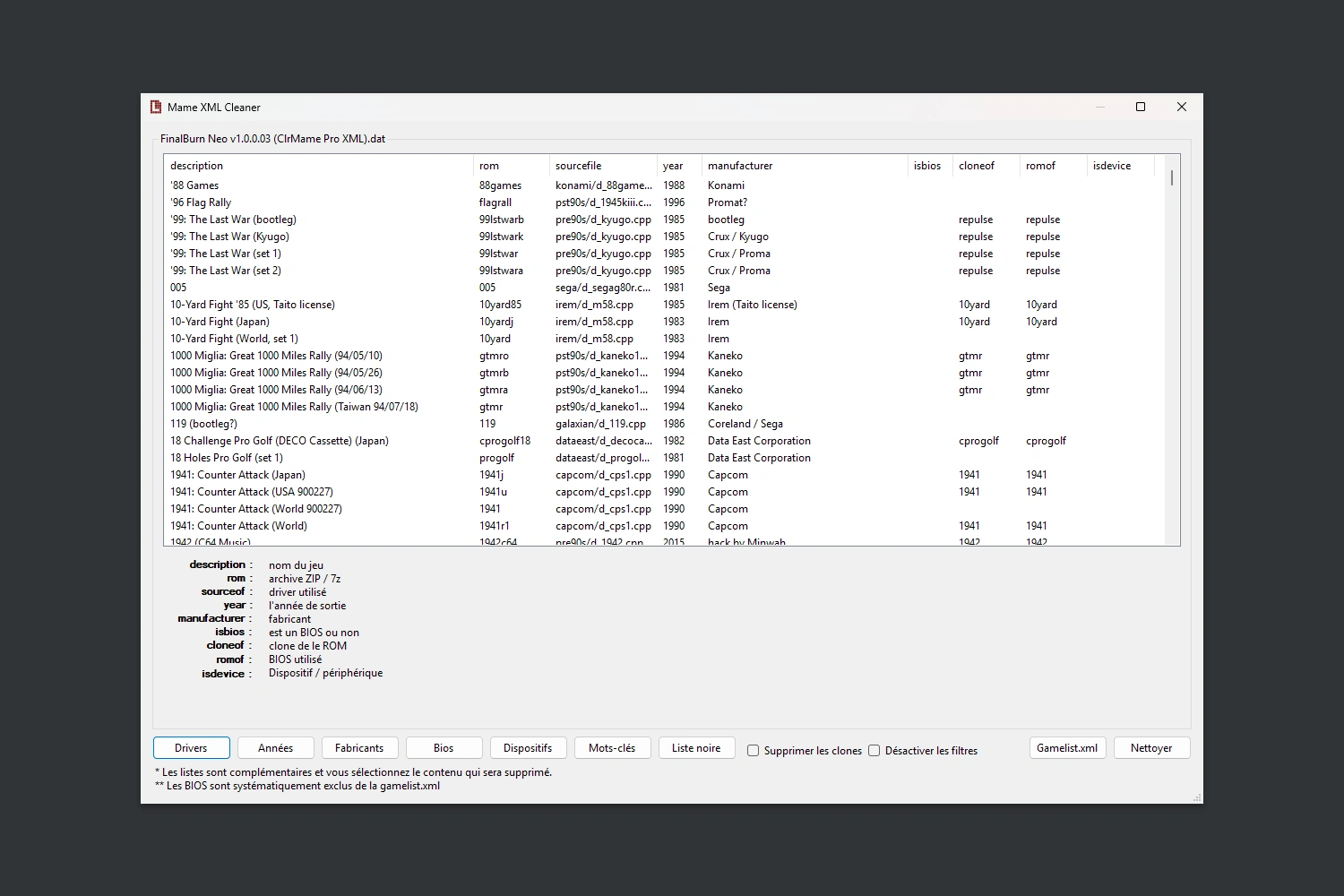Click year cell 1988
The height and width of the screenshot is (896, 1344).
coord(674,185)
